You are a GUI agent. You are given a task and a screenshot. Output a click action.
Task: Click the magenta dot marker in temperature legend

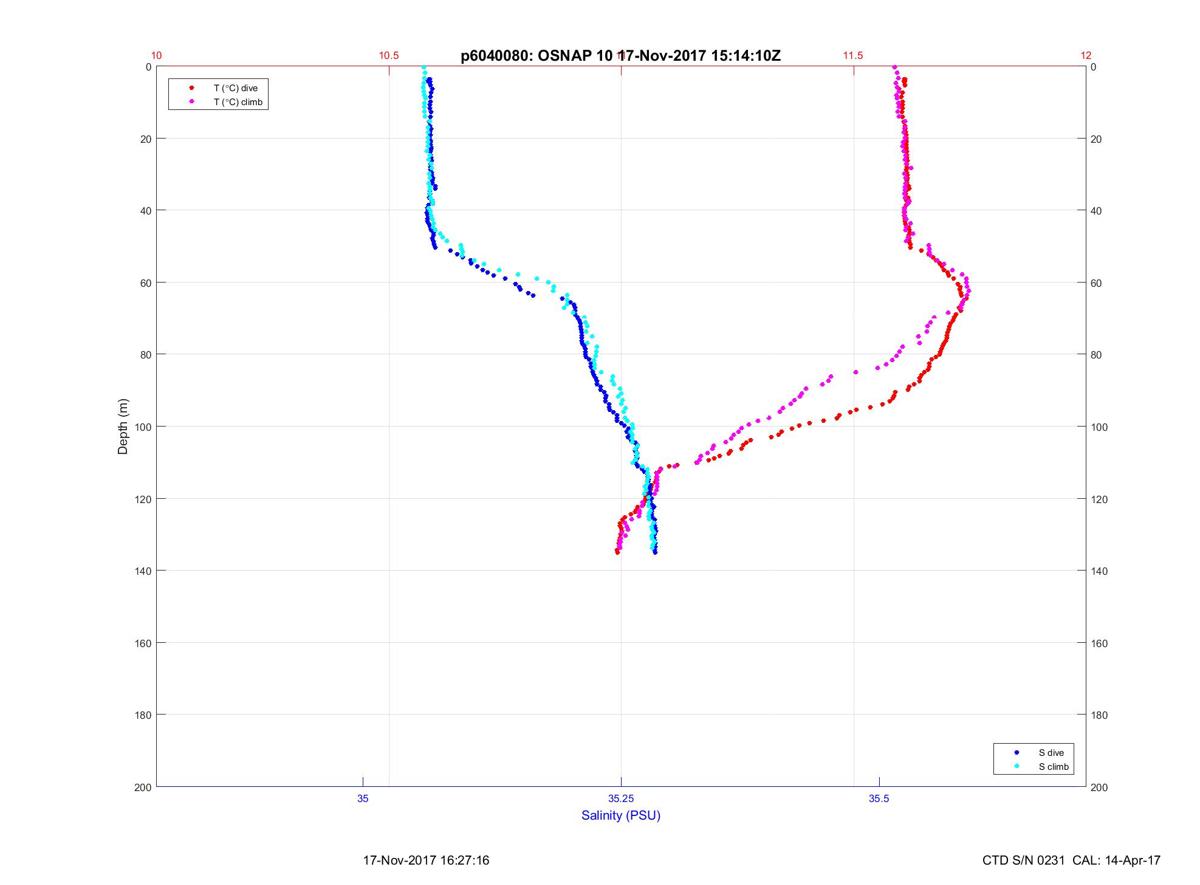pos(191,102)
